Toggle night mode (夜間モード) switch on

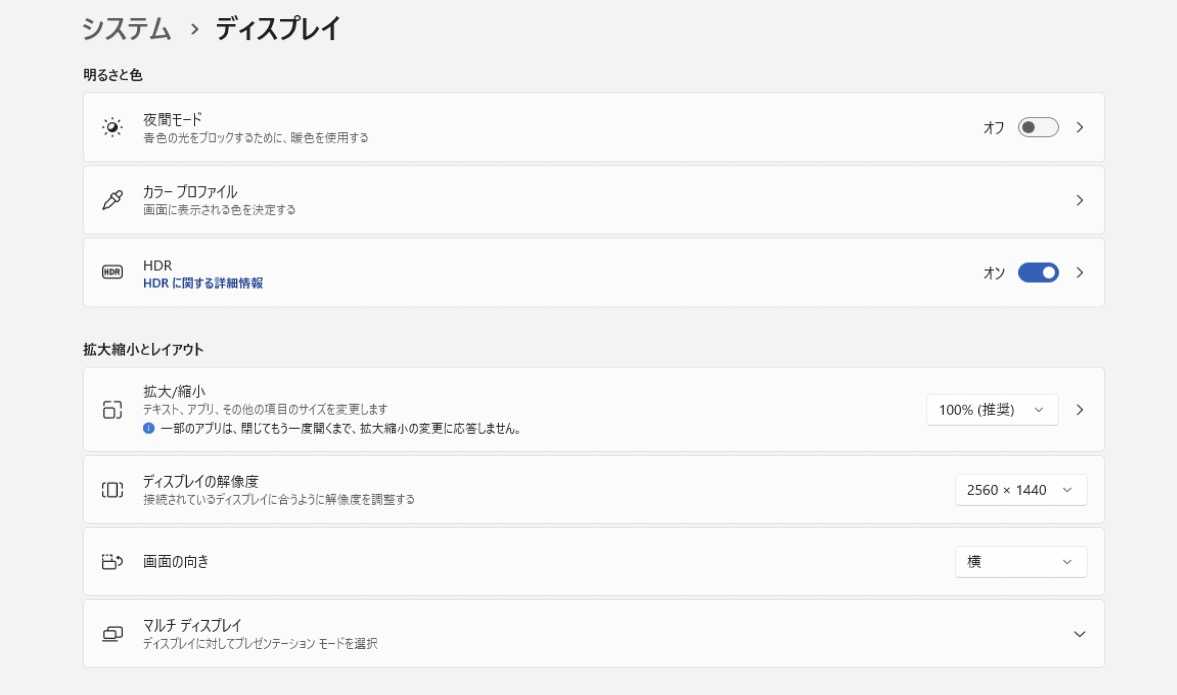1038,128
